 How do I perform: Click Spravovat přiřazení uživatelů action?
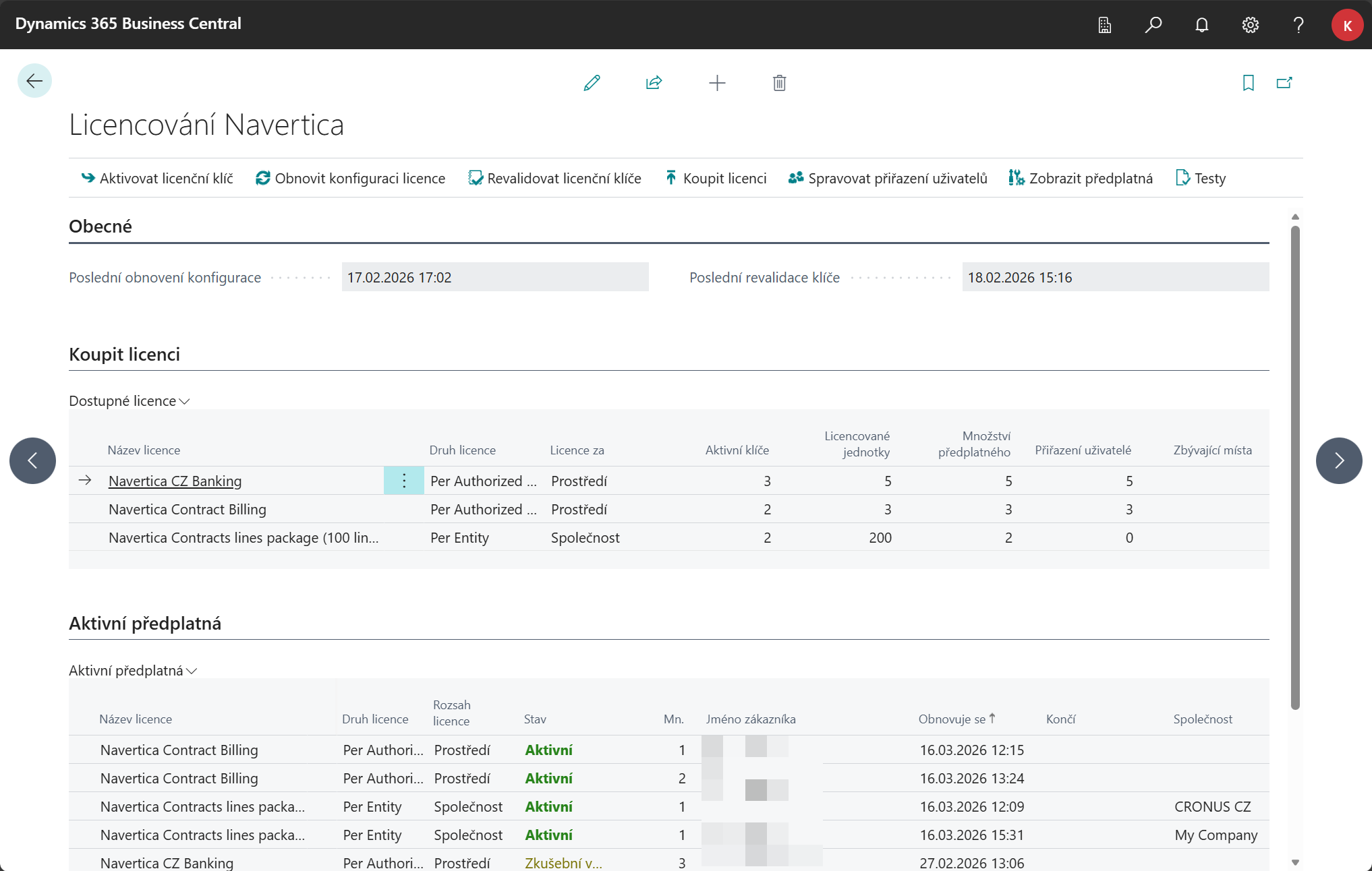pos(888,178)
